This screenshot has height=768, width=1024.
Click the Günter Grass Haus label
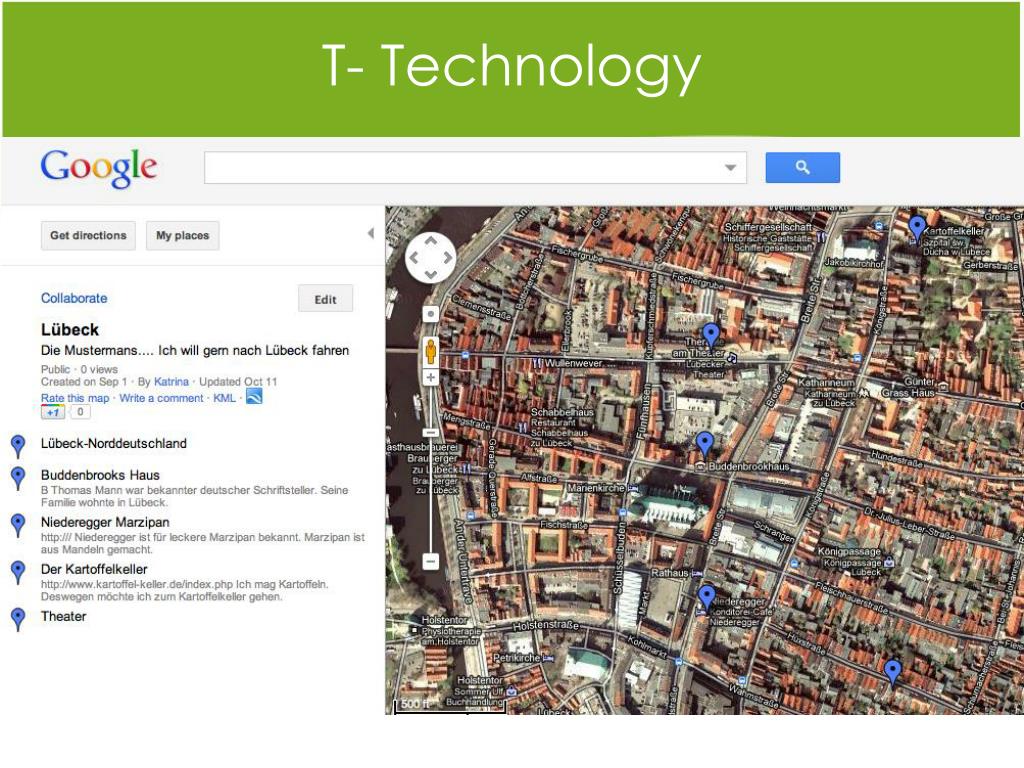(x=909, y=387)
